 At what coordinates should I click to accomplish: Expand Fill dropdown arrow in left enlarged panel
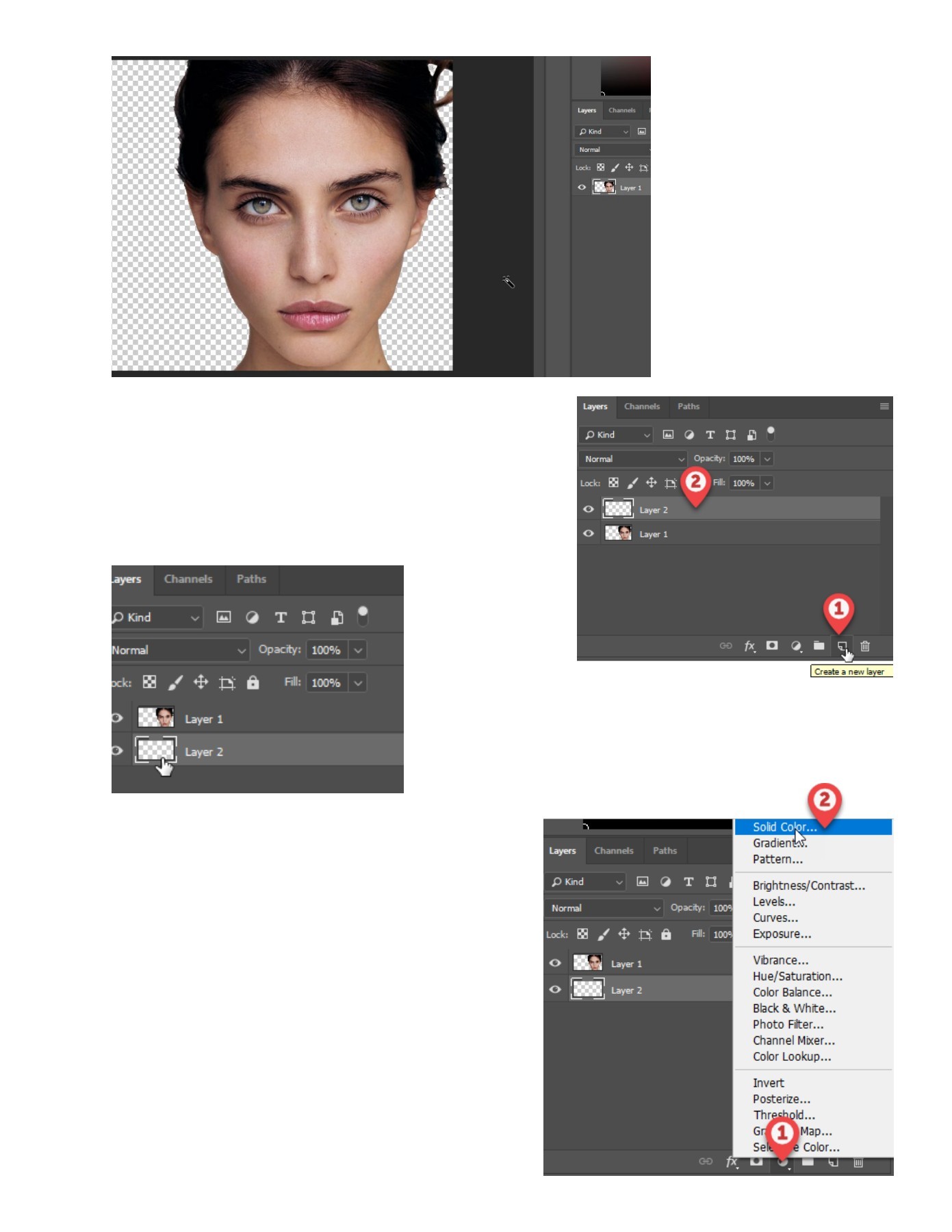click(x=358, y=683)
